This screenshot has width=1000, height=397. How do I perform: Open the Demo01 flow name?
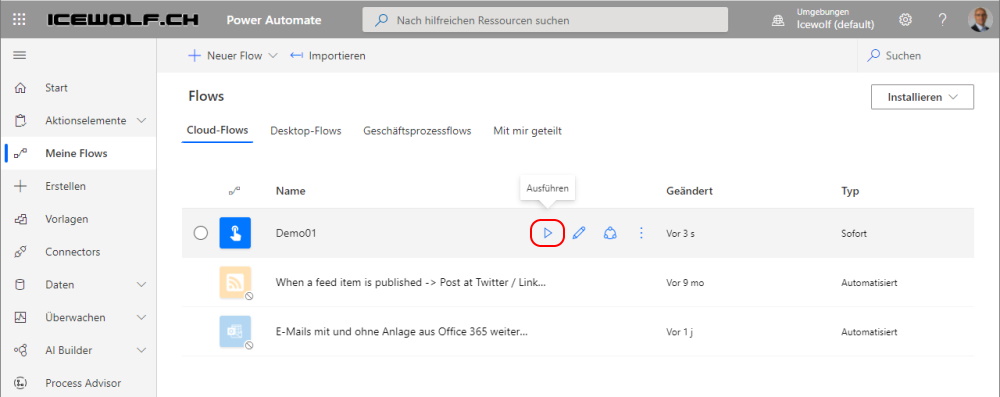[296, 233]
